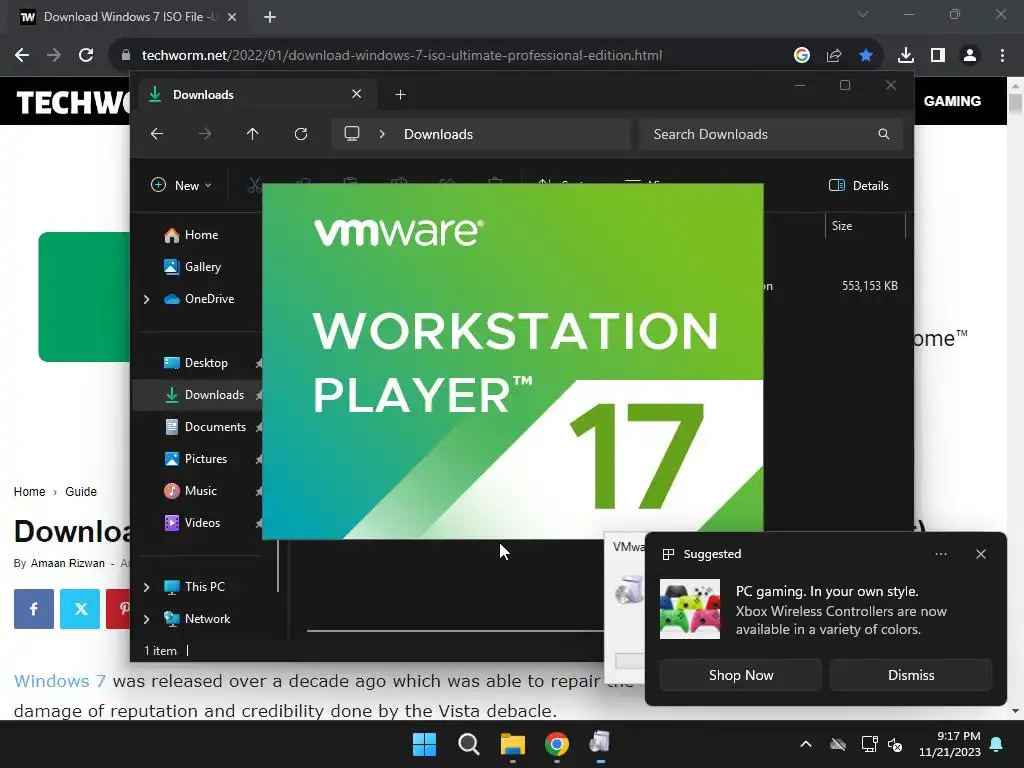The image size is (1024, 768).
Task: Click Shop Now in Suggested notification
Action: click(741, 675)
